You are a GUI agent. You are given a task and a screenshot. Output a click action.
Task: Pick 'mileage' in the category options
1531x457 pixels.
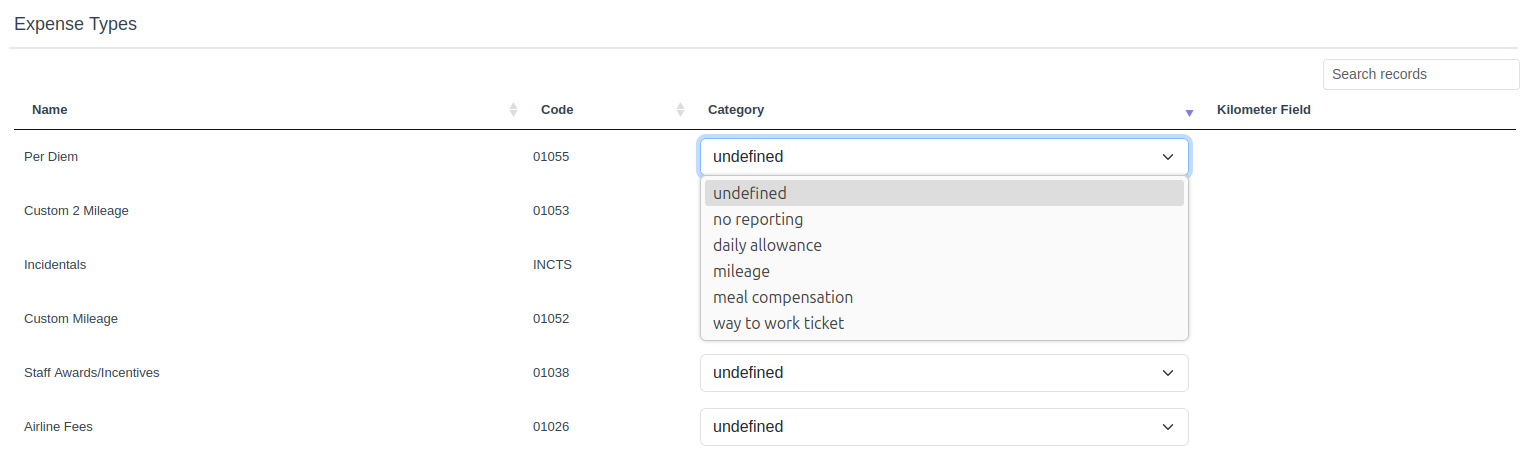click(x=741, y=271)
